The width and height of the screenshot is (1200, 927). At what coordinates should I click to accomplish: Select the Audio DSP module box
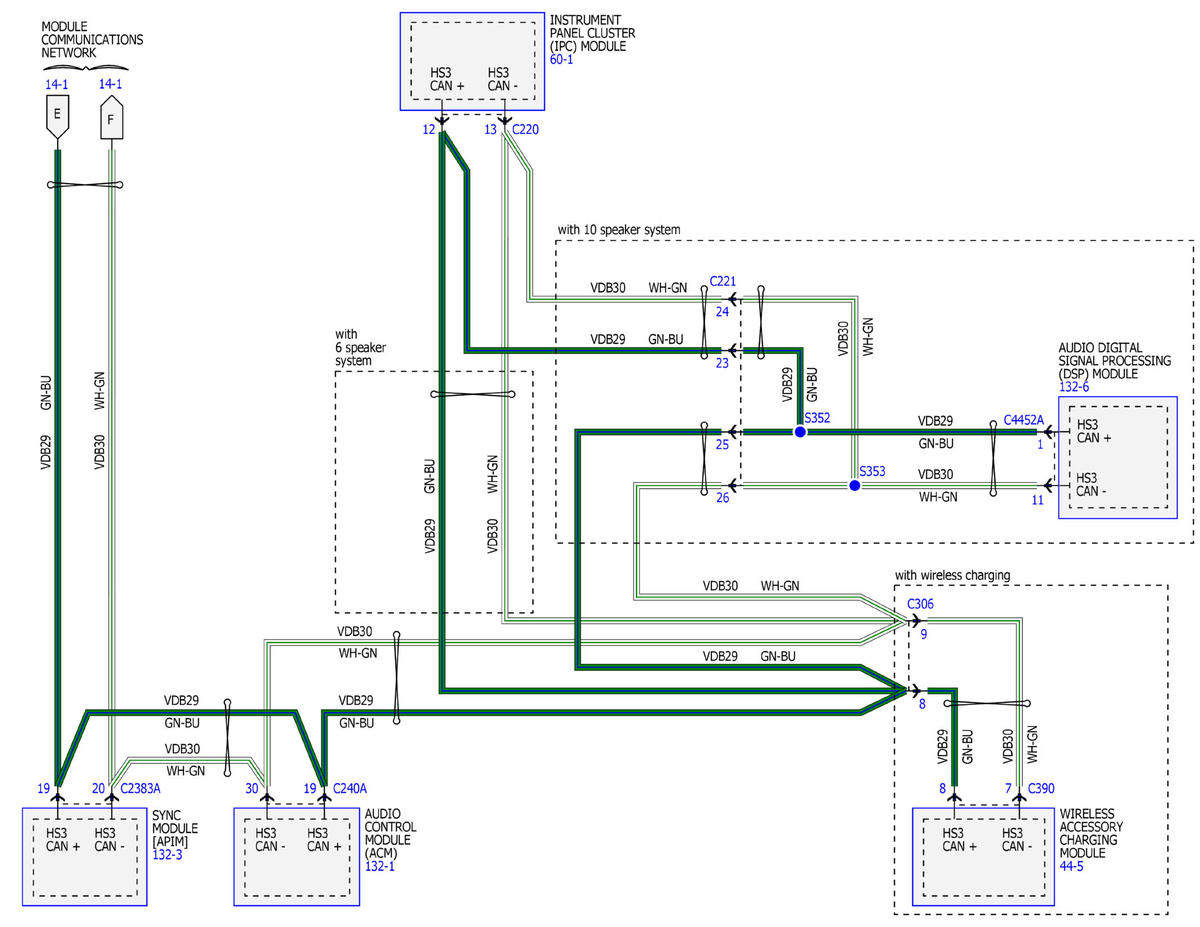pos(1117,457)
